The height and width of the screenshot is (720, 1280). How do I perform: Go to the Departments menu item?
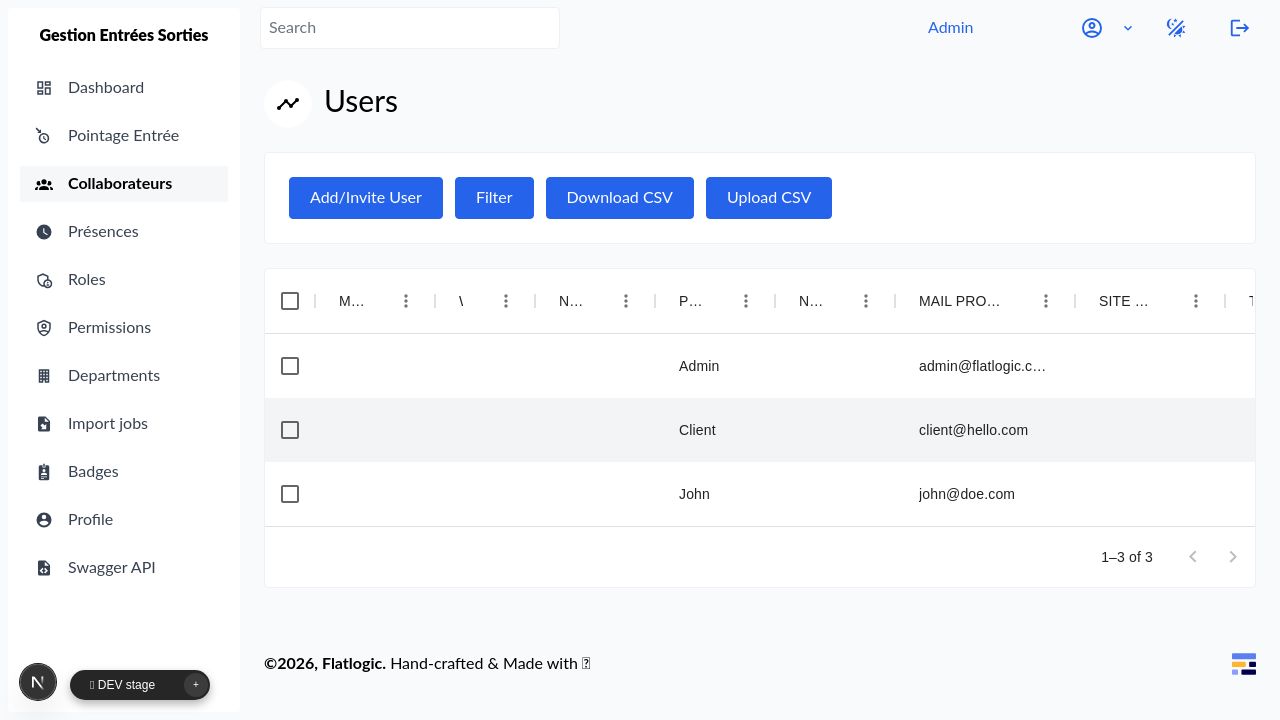pos(114,376)
